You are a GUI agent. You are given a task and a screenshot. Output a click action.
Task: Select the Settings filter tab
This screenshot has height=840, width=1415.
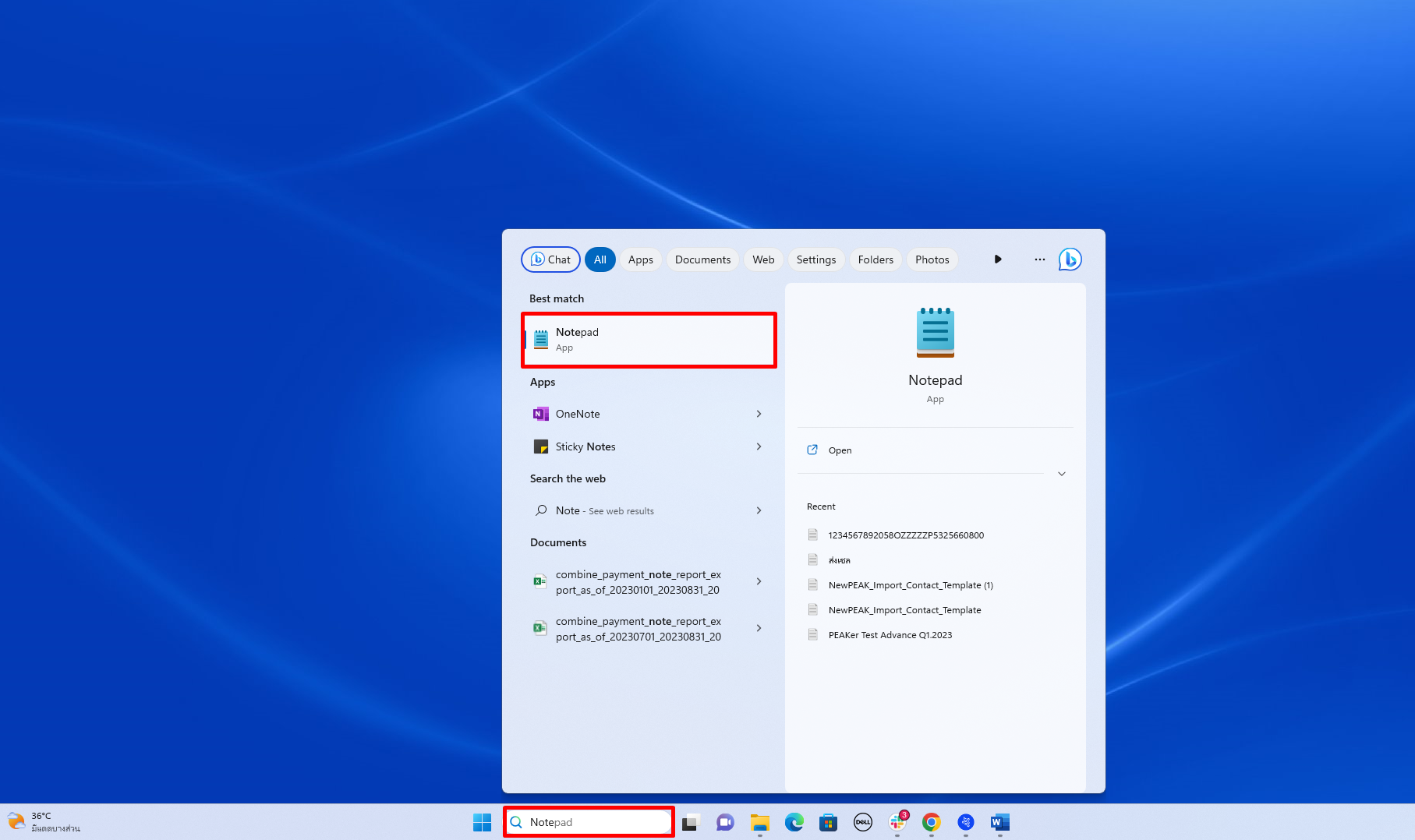click(816, 259)
